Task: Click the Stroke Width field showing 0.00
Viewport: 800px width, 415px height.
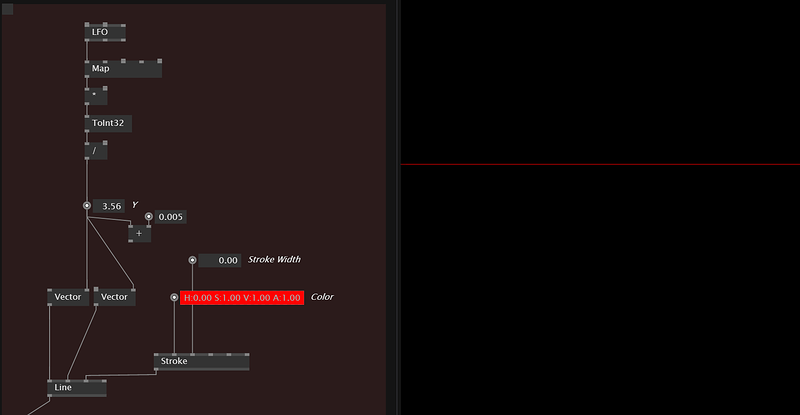Action: click(220, 260)
